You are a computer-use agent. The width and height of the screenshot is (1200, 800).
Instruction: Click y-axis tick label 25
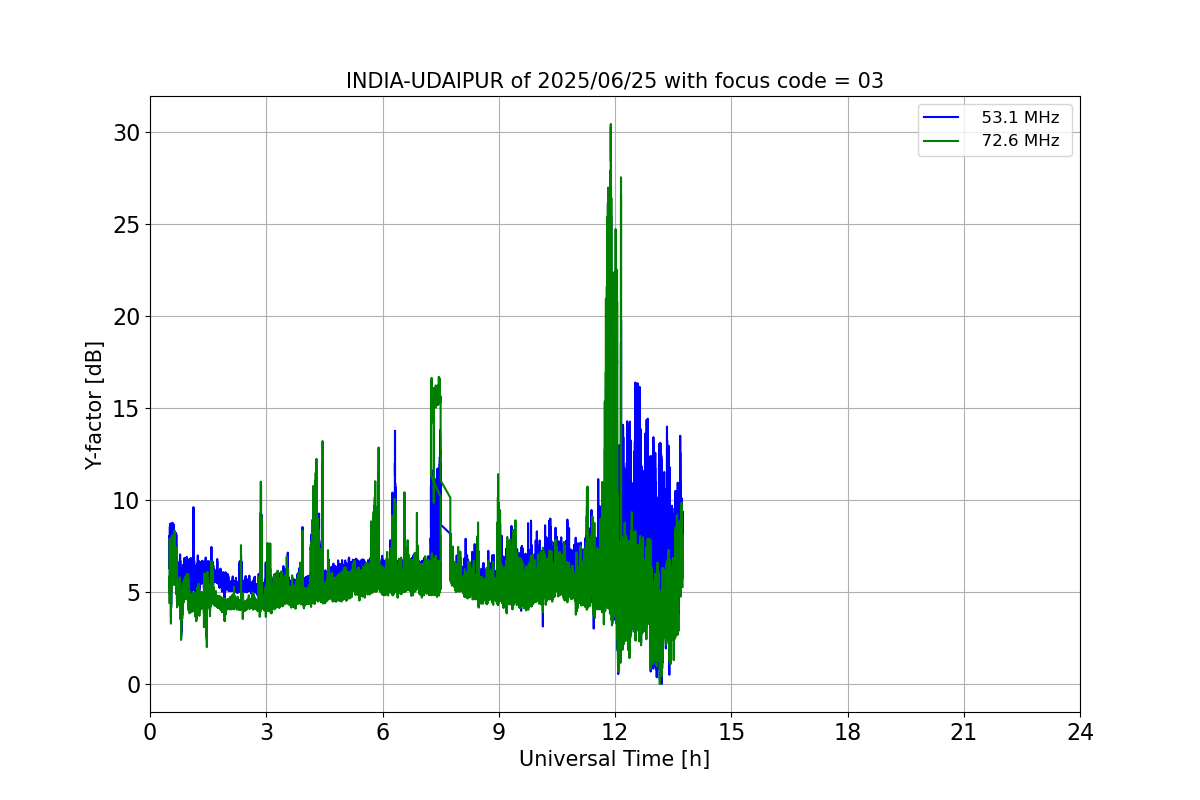tap(126, 225)
